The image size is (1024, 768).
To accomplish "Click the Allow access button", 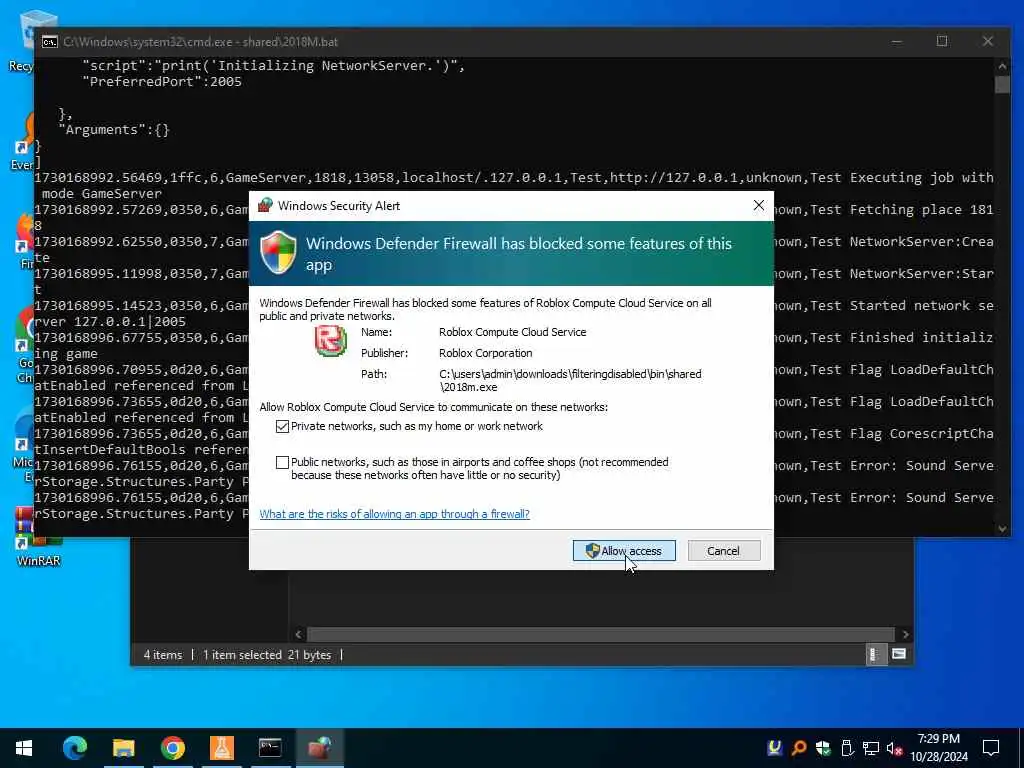I will [624, 551].
